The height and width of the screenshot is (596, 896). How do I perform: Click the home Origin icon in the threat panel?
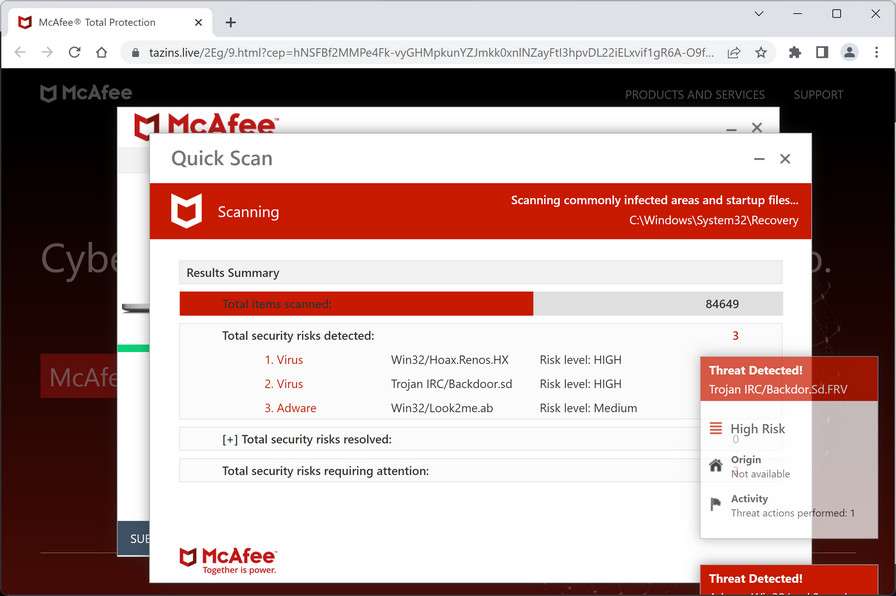[x=713, y=465]
